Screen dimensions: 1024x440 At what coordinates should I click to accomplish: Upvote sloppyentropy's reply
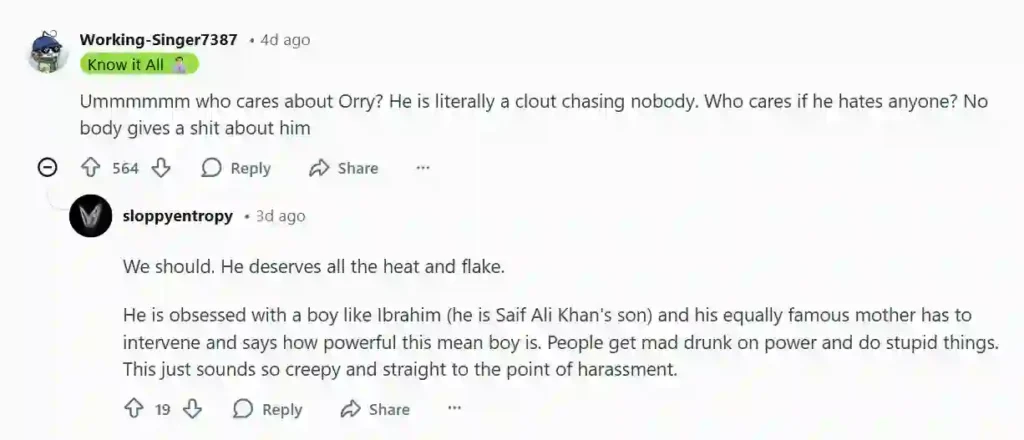coord(133,409)
